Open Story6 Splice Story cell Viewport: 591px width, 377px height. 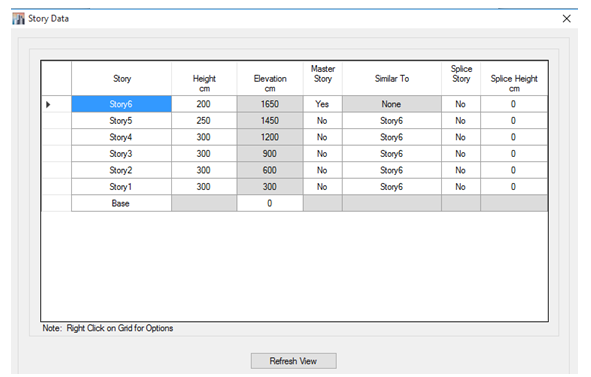pos(461,104)
